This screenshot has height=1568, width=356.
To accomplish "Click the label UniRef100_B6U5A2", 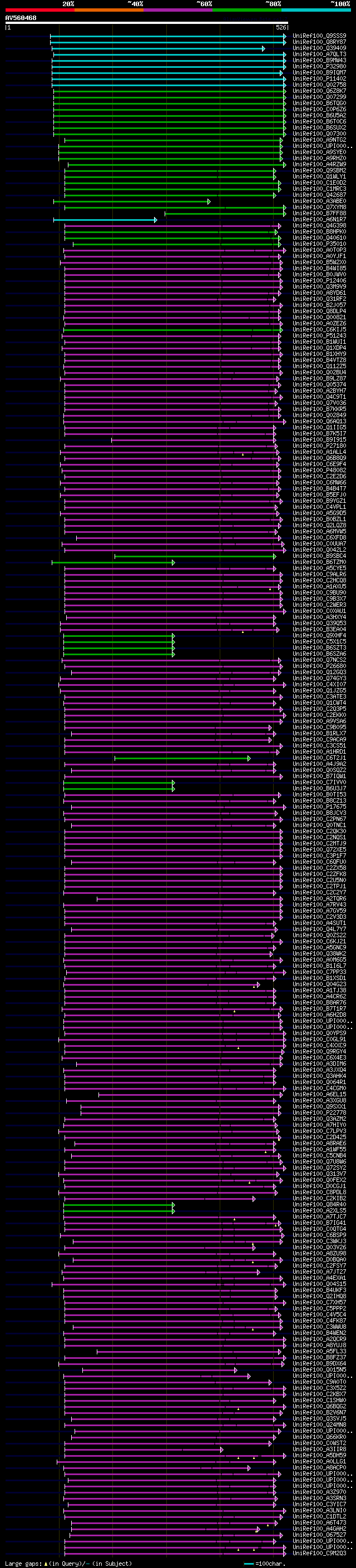I will (x=319, y=116).
